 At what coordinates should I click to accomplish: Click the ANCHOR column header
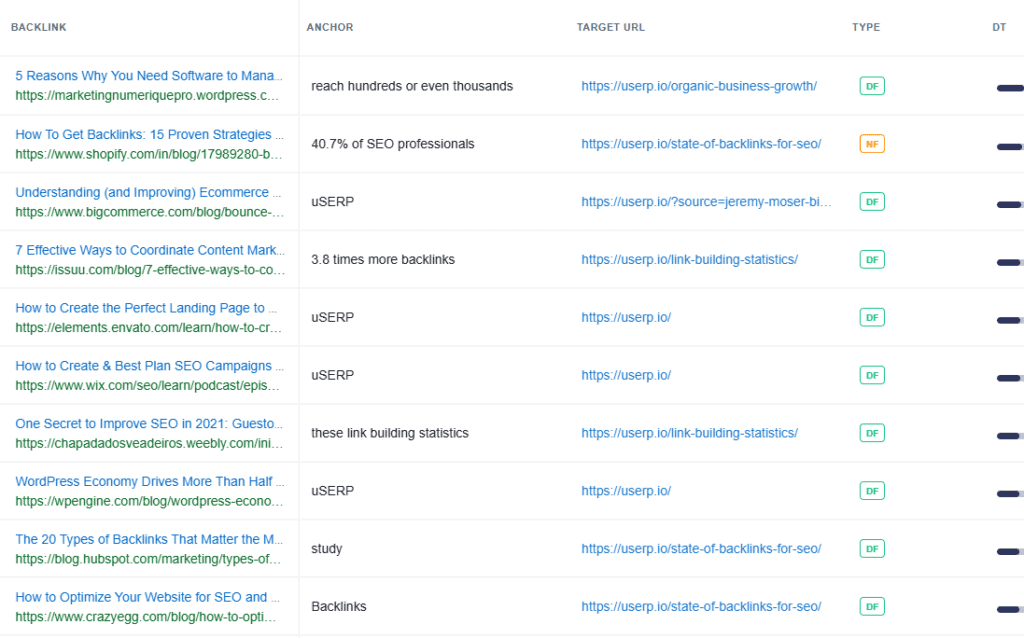click(330, 27)
